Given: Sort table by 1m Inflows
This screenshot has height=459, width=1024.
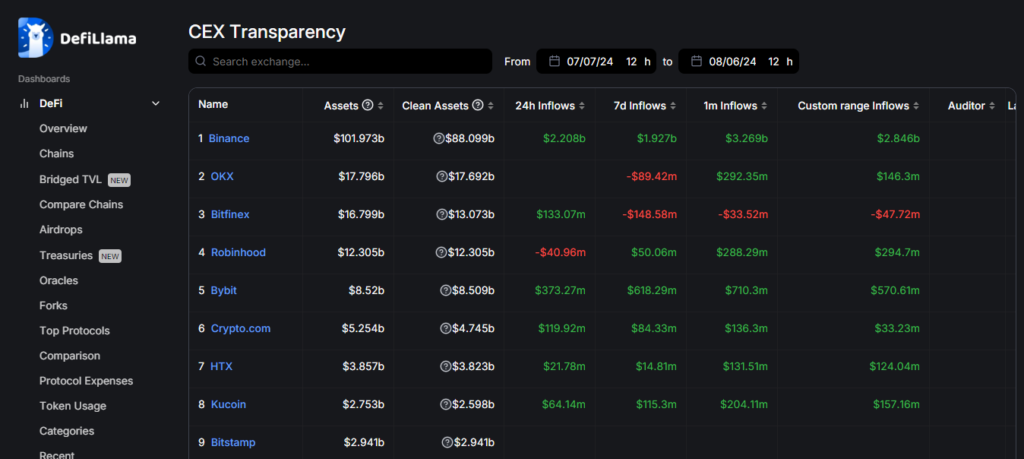Looking at the screenshot, I should (x=765, y=106).
